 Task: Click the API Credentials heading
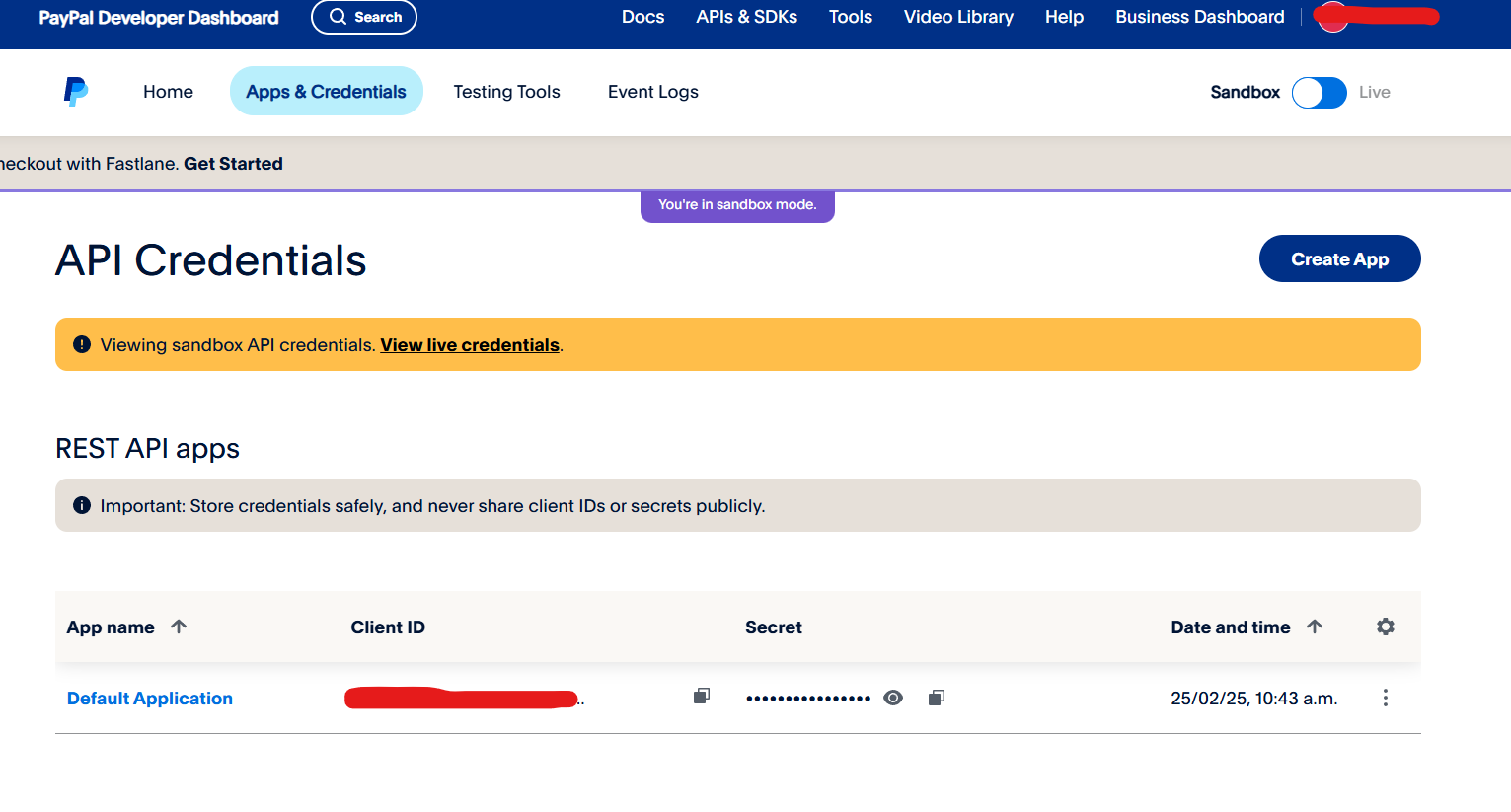211,260
